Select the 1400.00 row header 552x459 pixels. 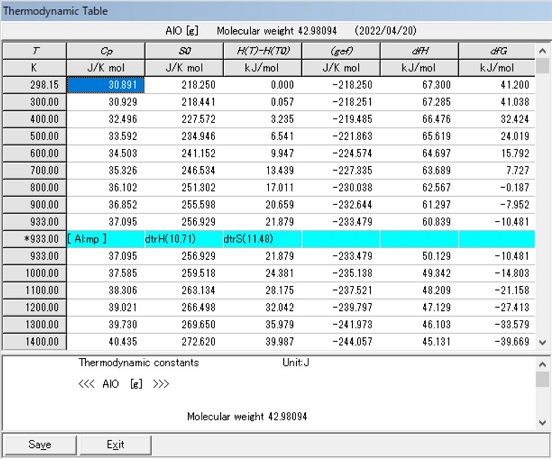[34, 341]
